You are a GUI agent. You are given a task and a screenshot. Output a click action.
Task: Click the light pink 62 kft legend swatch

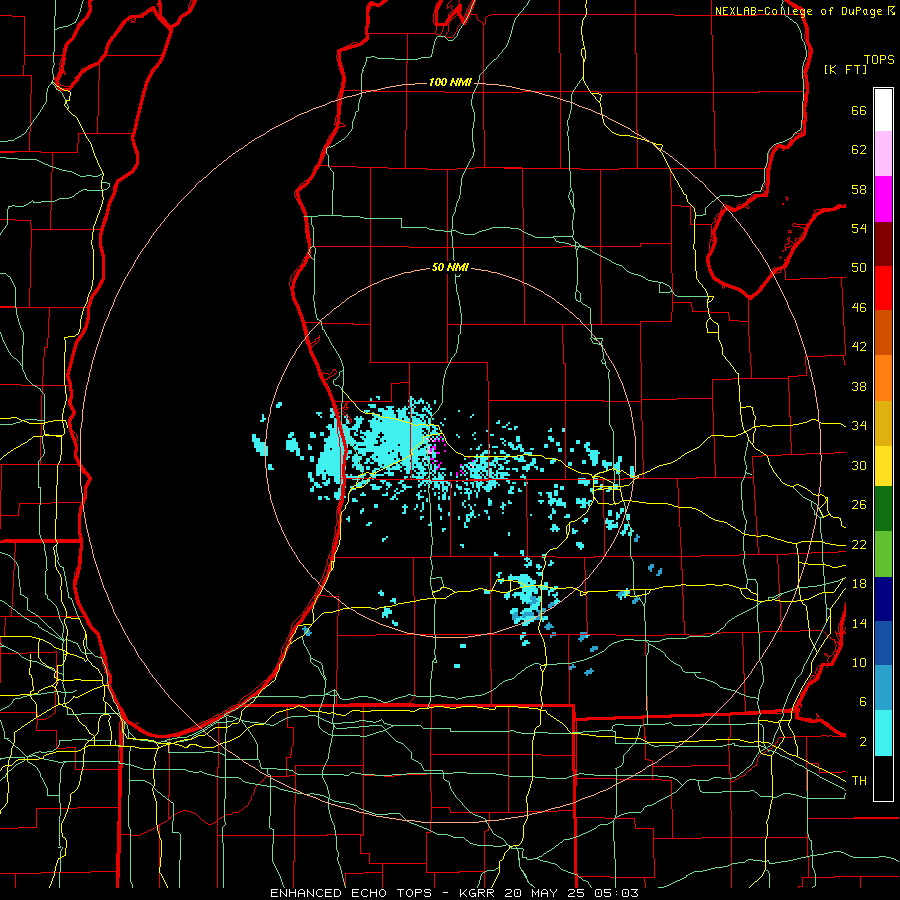click(x=883, y=154)
